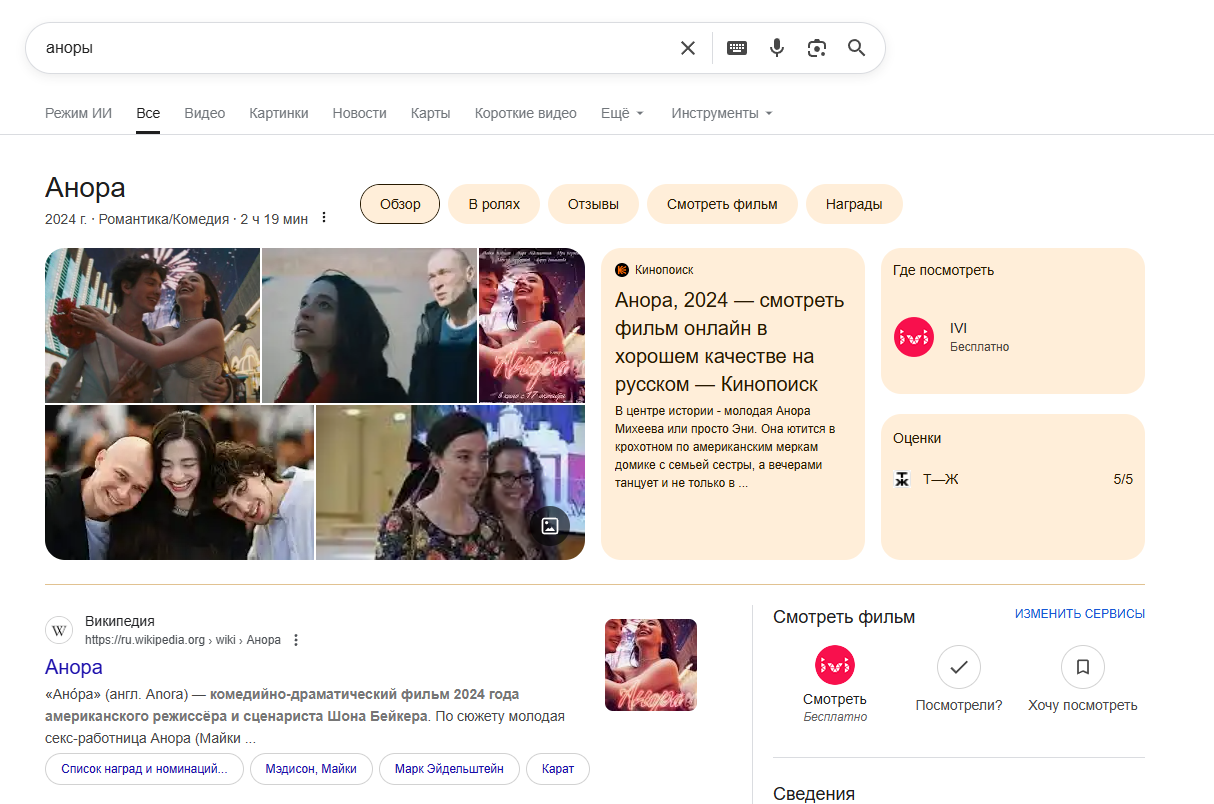Open photo of woman and bald man
Screen dimensions: 1214x804
point(370,325)
